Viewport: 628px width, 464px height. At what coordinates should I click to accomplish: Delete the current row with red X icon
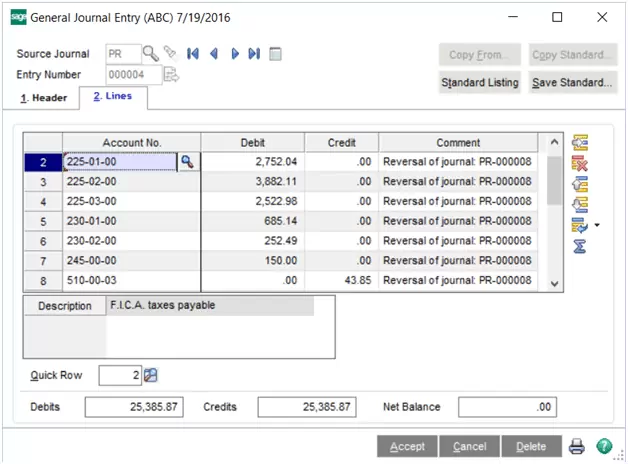click(579, 163)
